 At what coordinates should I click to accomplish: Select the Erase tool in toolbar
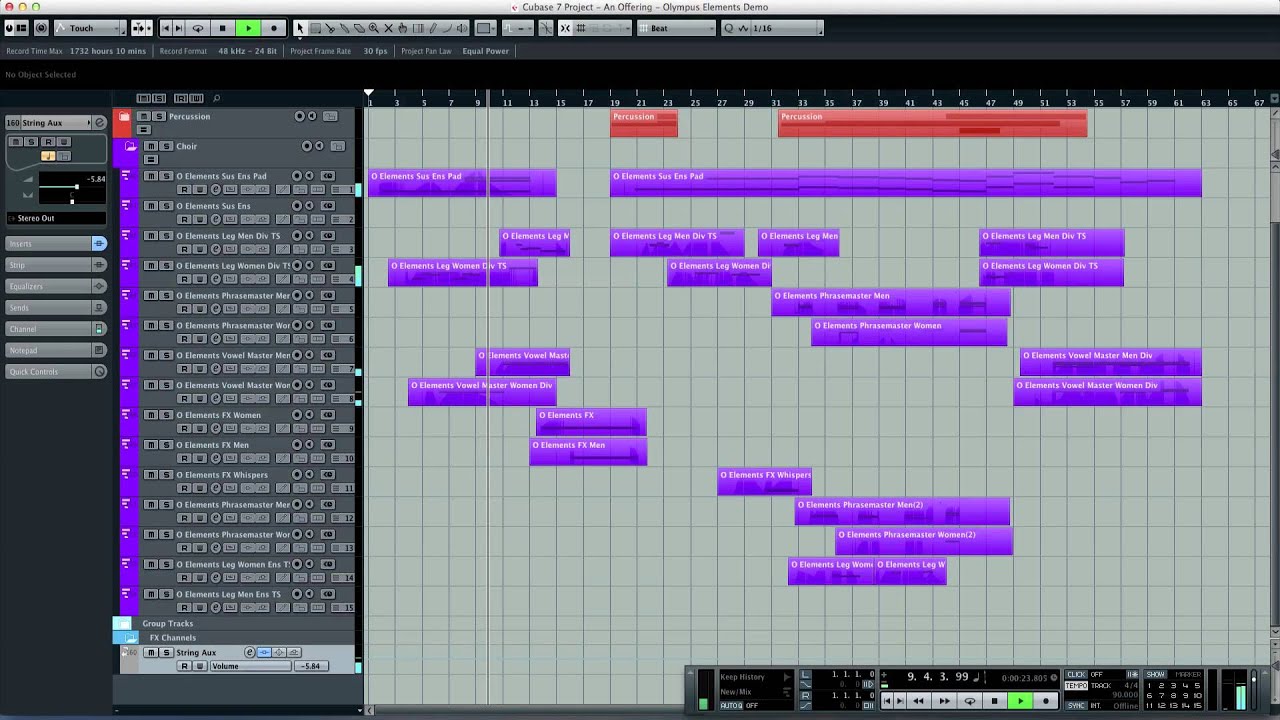pos(359,28)
